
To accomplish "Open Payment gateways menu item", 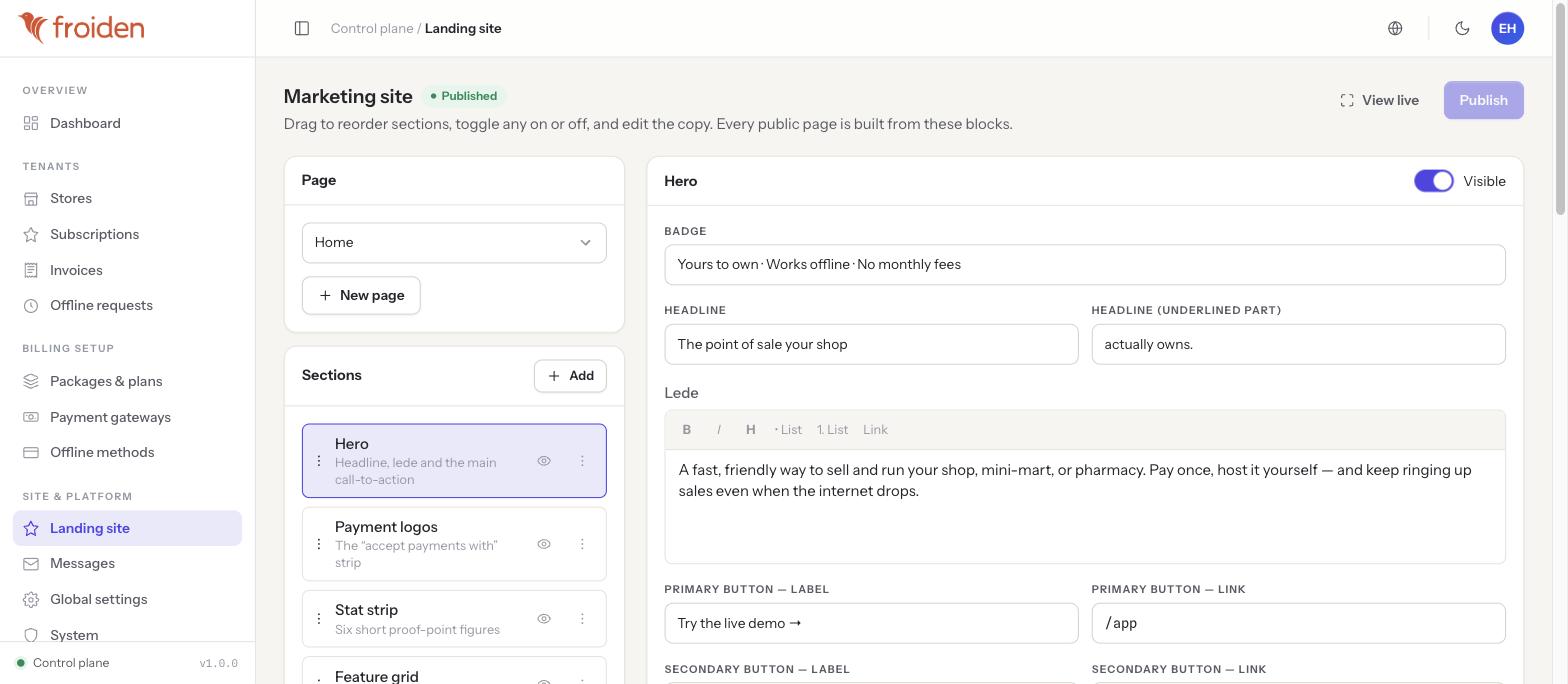I will (x=127, y=417).
